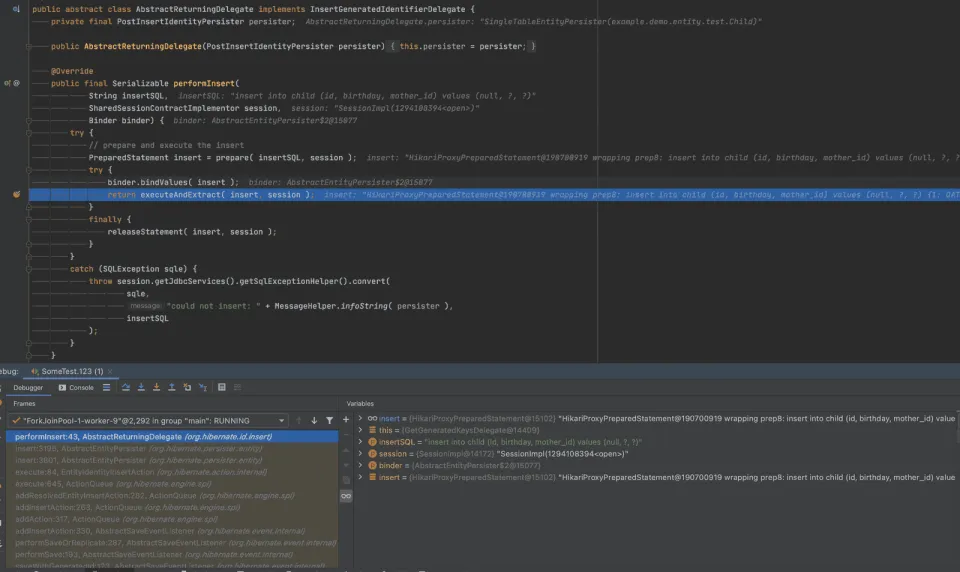Click binder.bindValues in the code editor
Viewport: 960px width, 572px height.
coord(149,182)
